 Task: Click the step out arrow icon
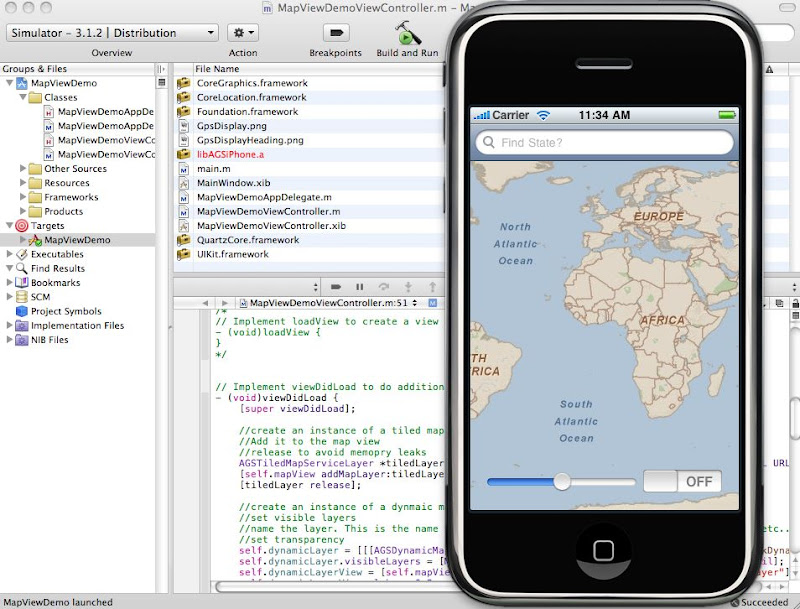point(432,287)
